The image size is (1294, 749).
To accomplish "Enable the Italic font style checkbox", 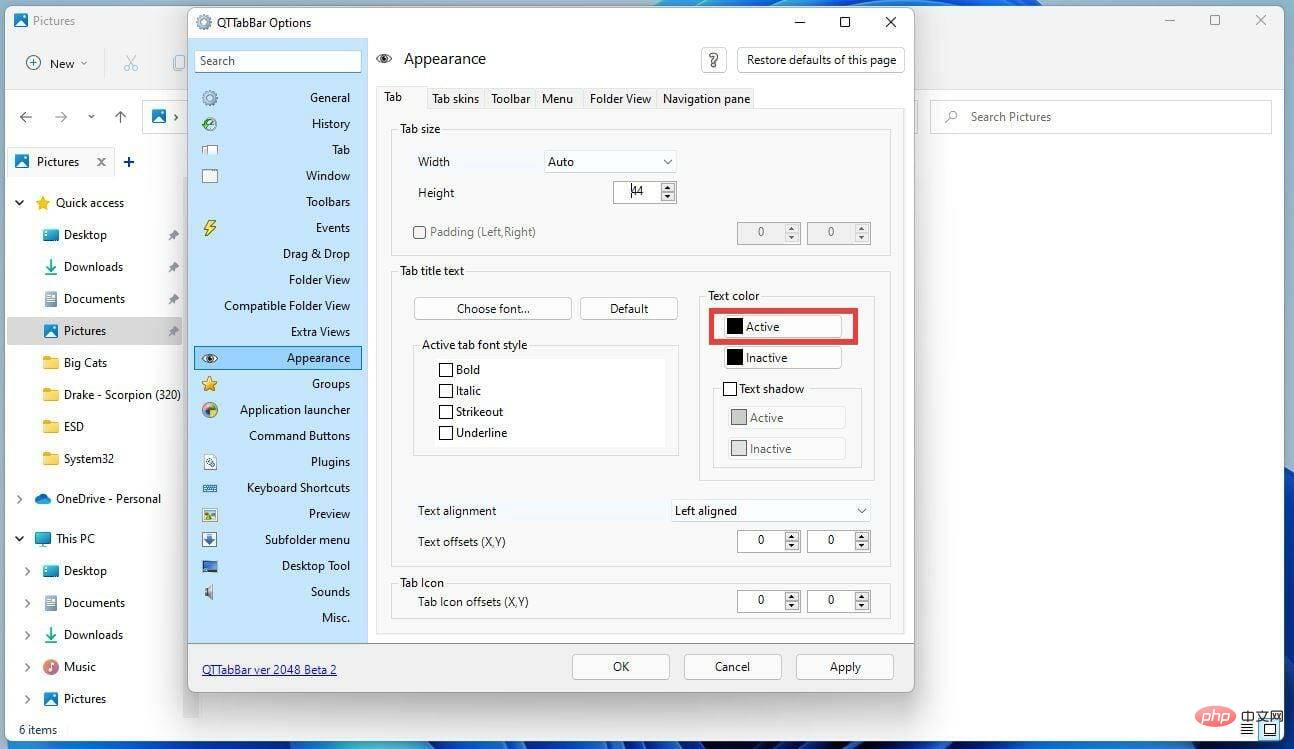I will click(446, 391).
